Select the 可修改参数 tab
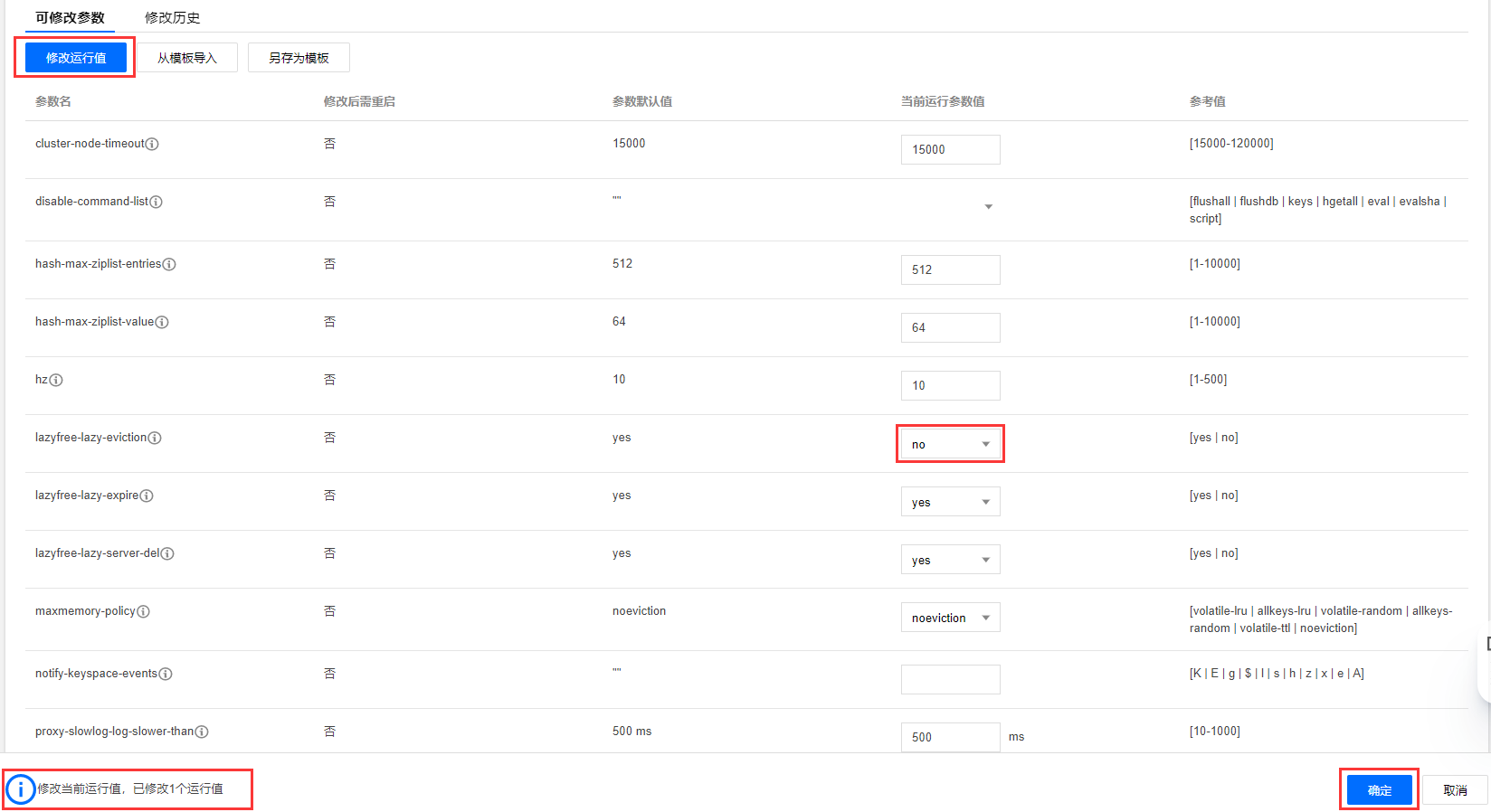This screenshot has width=1491, height=812. click(70, 17)
